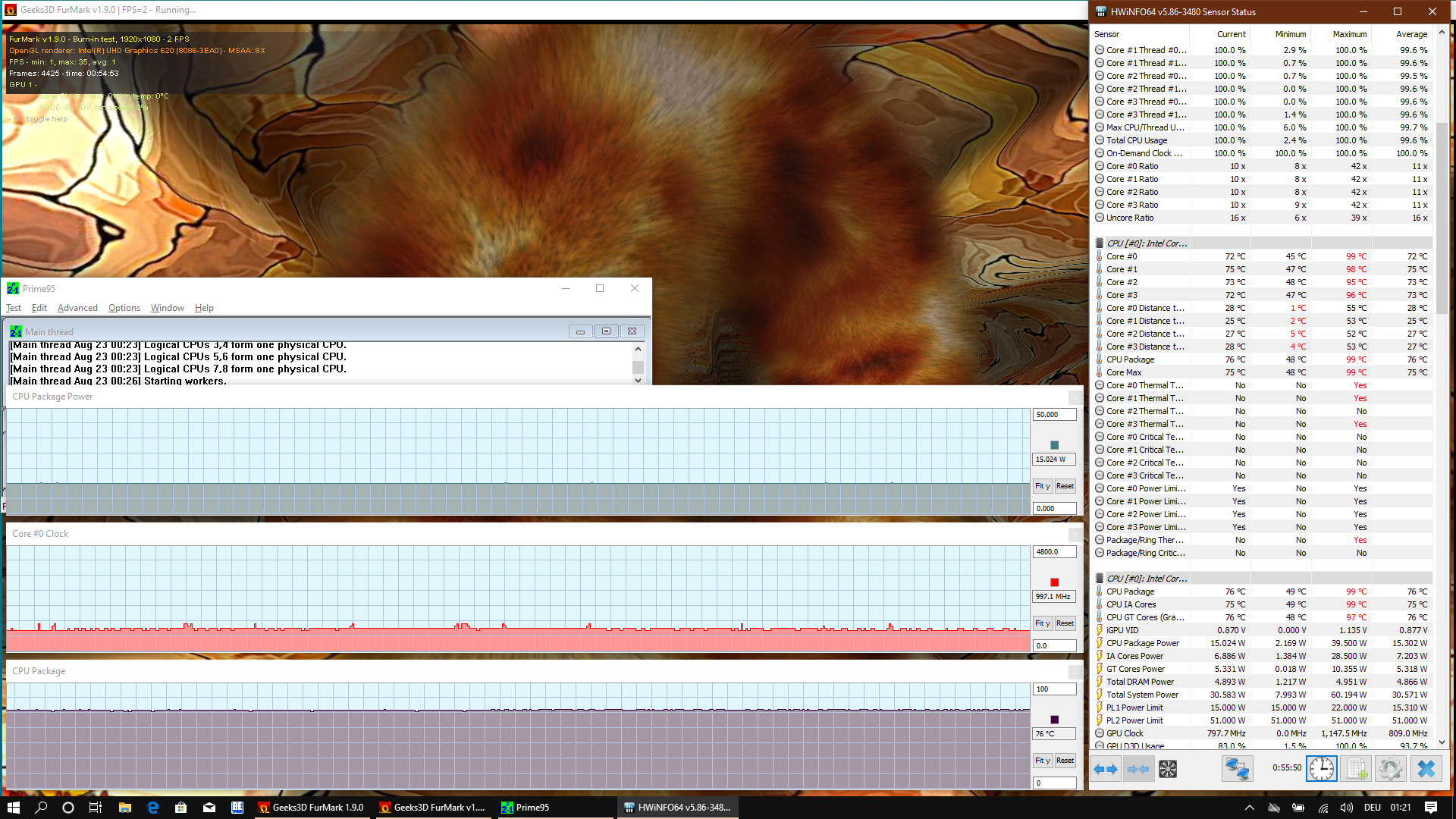Viewport: 1456px width, 819px height.
Task: Launch File Explorer from taskbar
Action: [125, 808]
